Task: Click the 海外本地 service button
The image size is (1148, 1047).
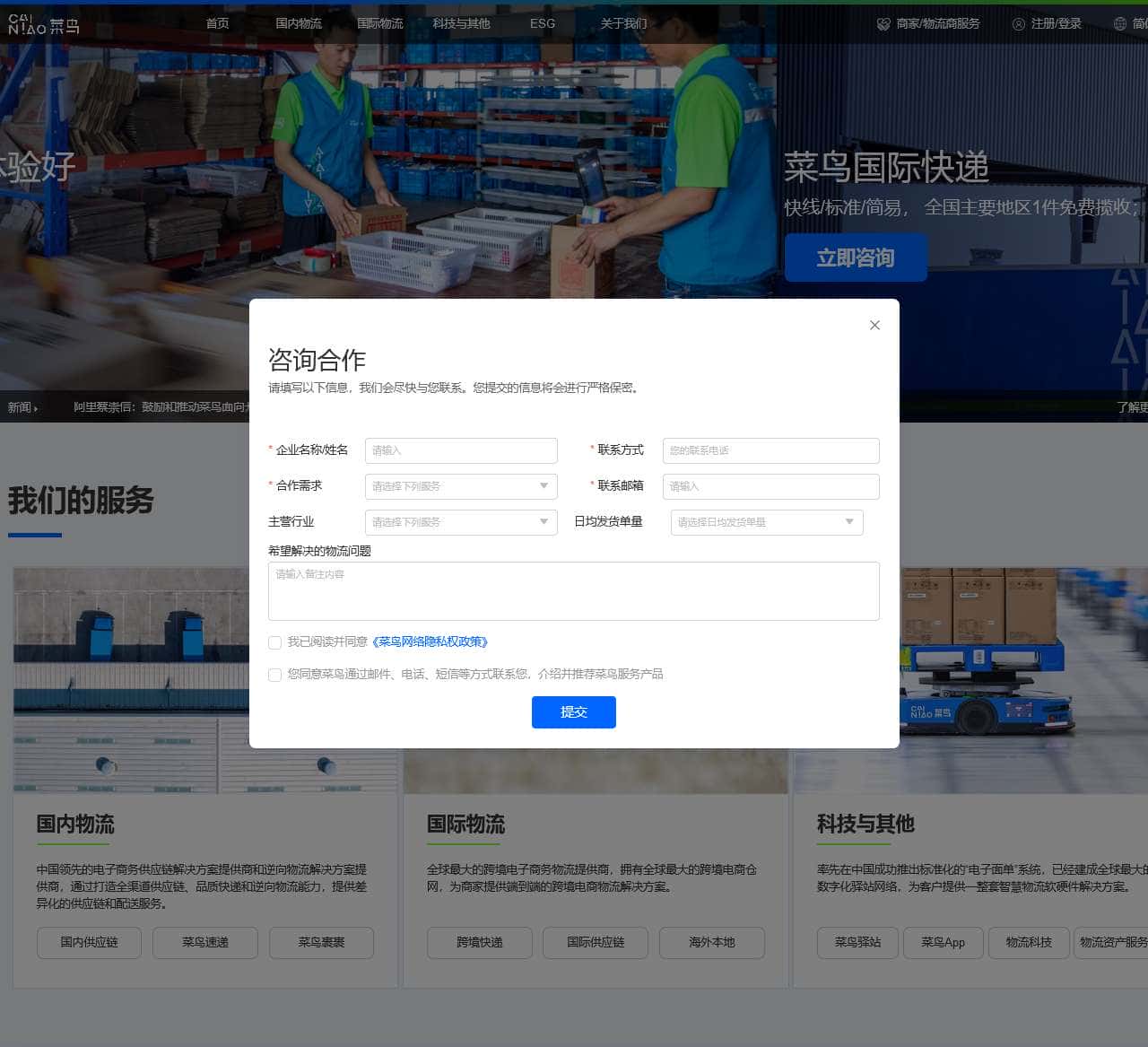Action: 712,943
